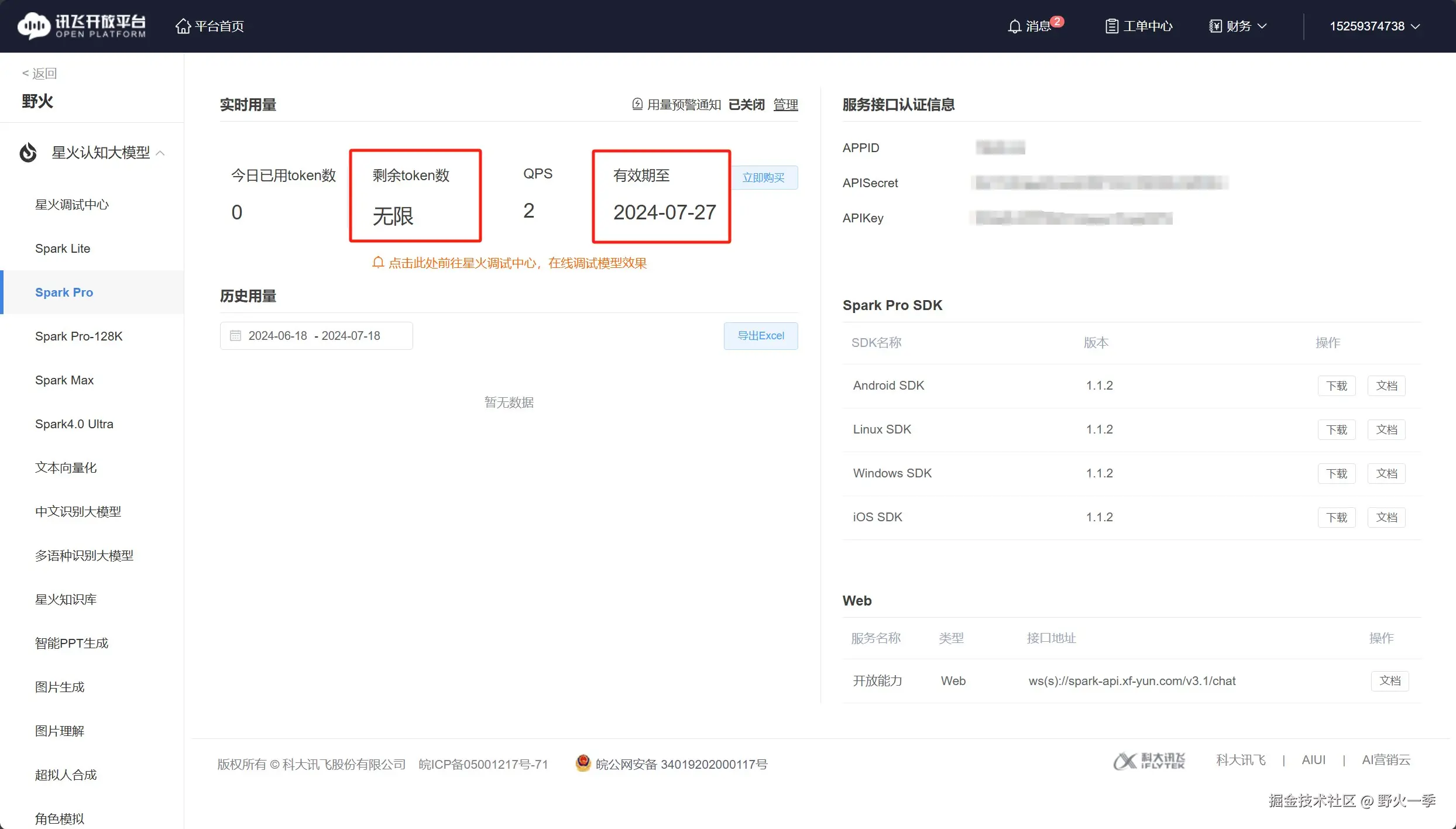Click the 暂无数据 empty history text
This screenshot has width=1456, height=829.
click(509, 403)
